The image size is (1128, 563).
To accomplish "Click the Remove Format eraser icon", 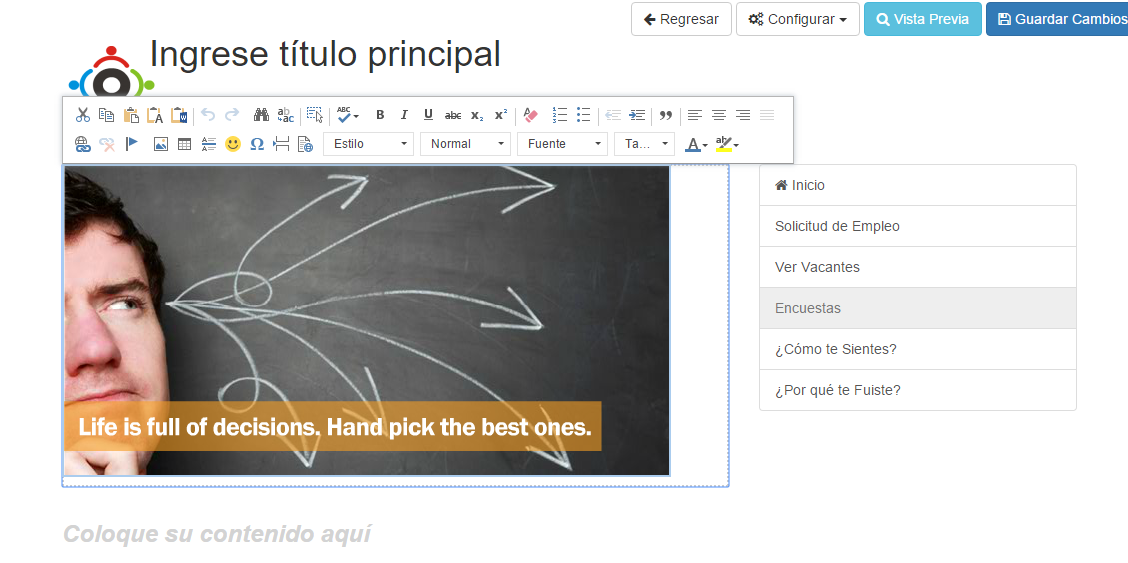I will tap(531, 115).
